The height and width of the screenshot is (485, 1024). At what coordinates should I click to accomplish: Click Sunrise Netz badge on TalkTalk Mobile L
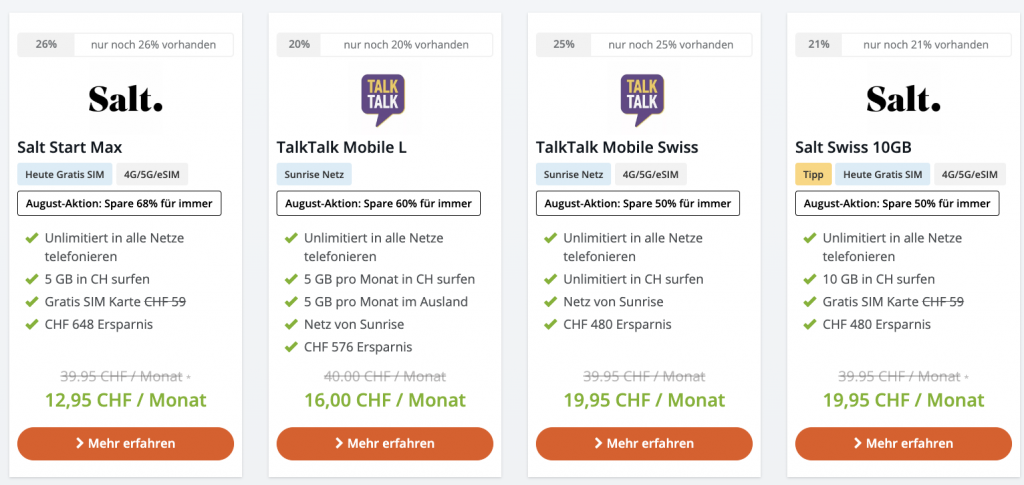click(x=313, y=175)
